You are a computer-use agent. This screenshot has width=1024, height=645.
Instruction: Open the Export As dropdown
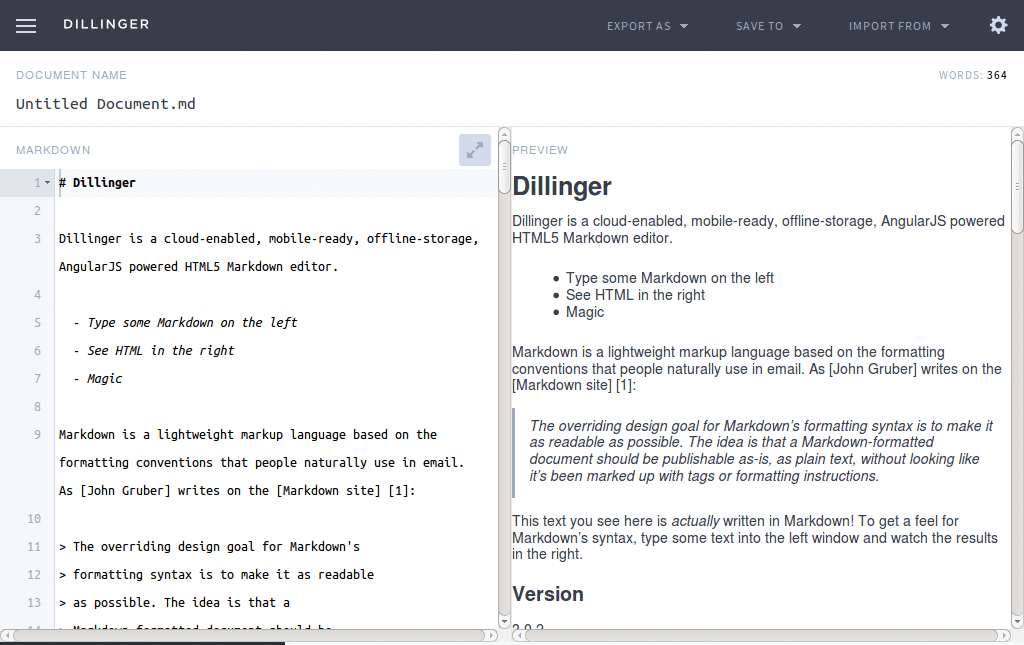(647, 26)
